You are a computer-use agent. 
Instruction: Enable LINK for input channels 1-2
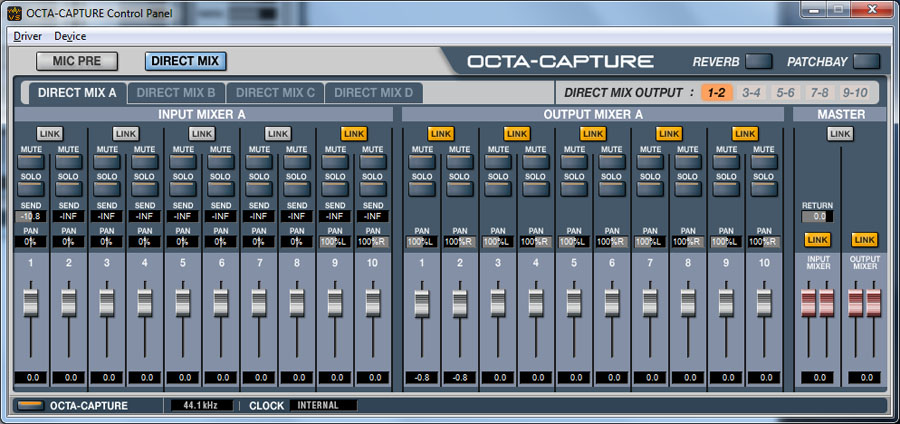click(x=49, y=133)
